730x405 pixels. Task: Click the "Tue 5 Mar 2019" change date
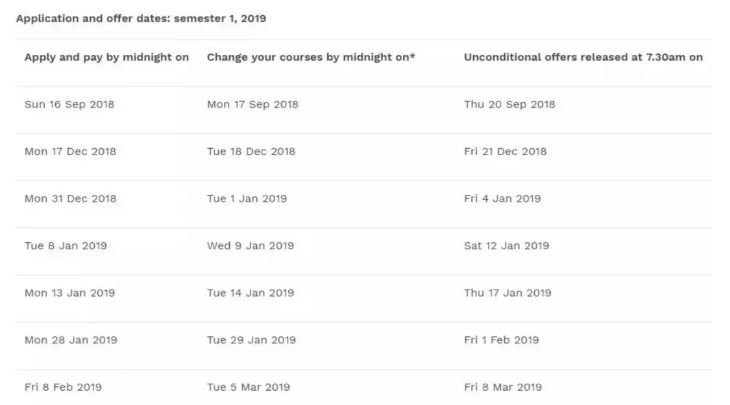(x=248, y=387)
